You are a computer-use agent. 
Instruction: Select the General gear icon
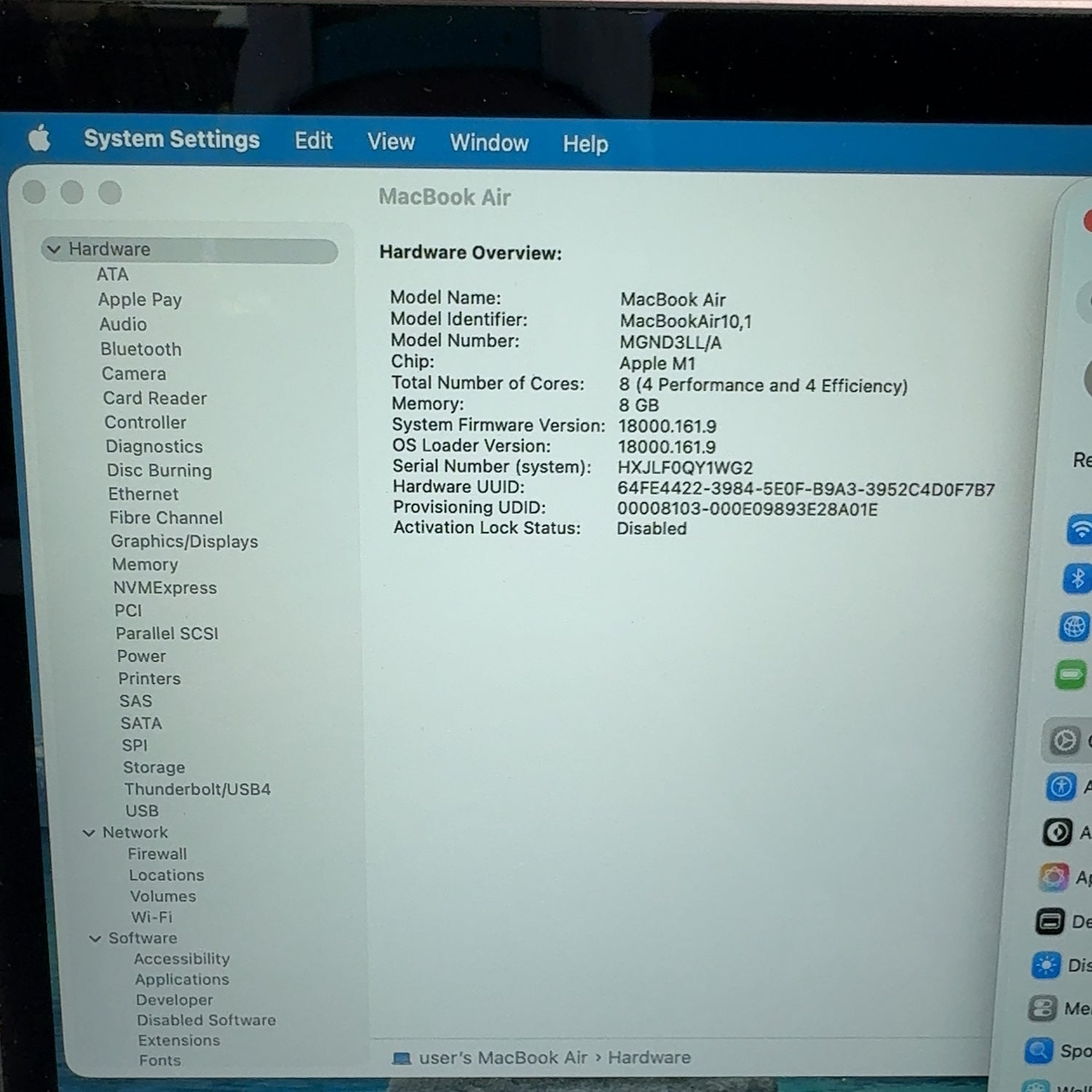1064,741
